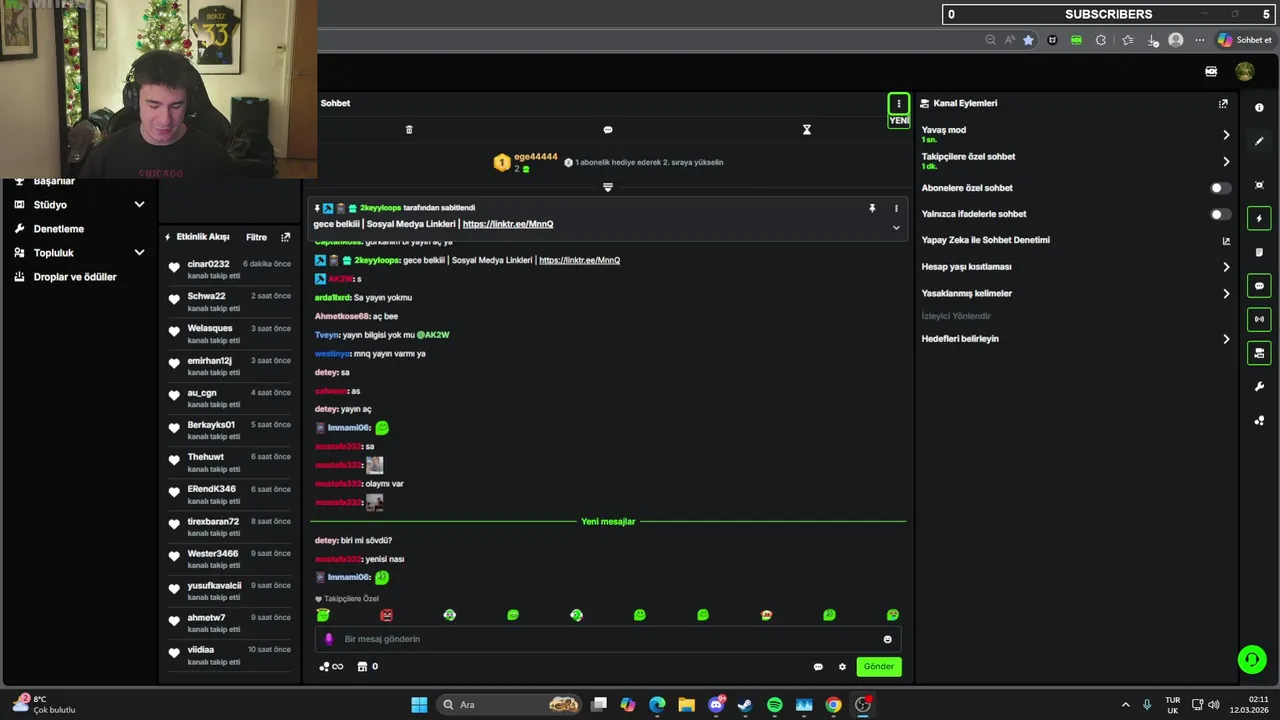This screenshot has width=1280, height=720.
Task: Click the @AK2W mention in chat
Action: click(433, 335)
